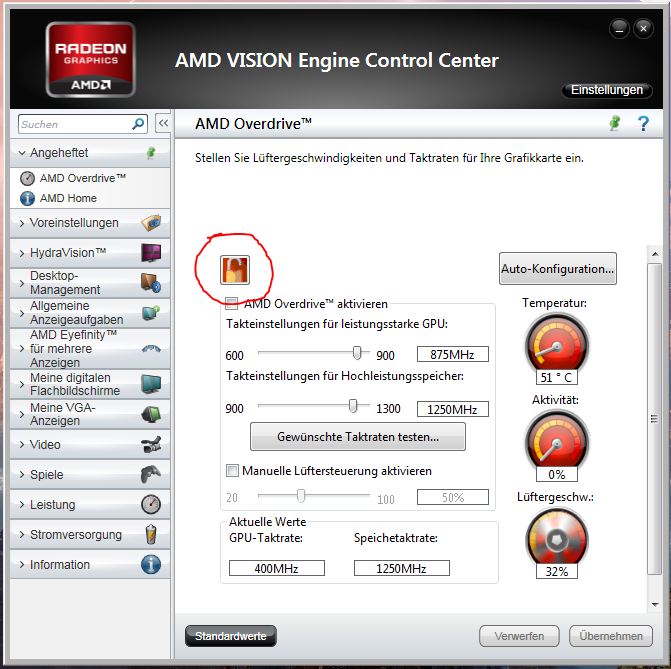Expand the Video section
This screenshot has width=671, height=669.
[x=21, y=444]
